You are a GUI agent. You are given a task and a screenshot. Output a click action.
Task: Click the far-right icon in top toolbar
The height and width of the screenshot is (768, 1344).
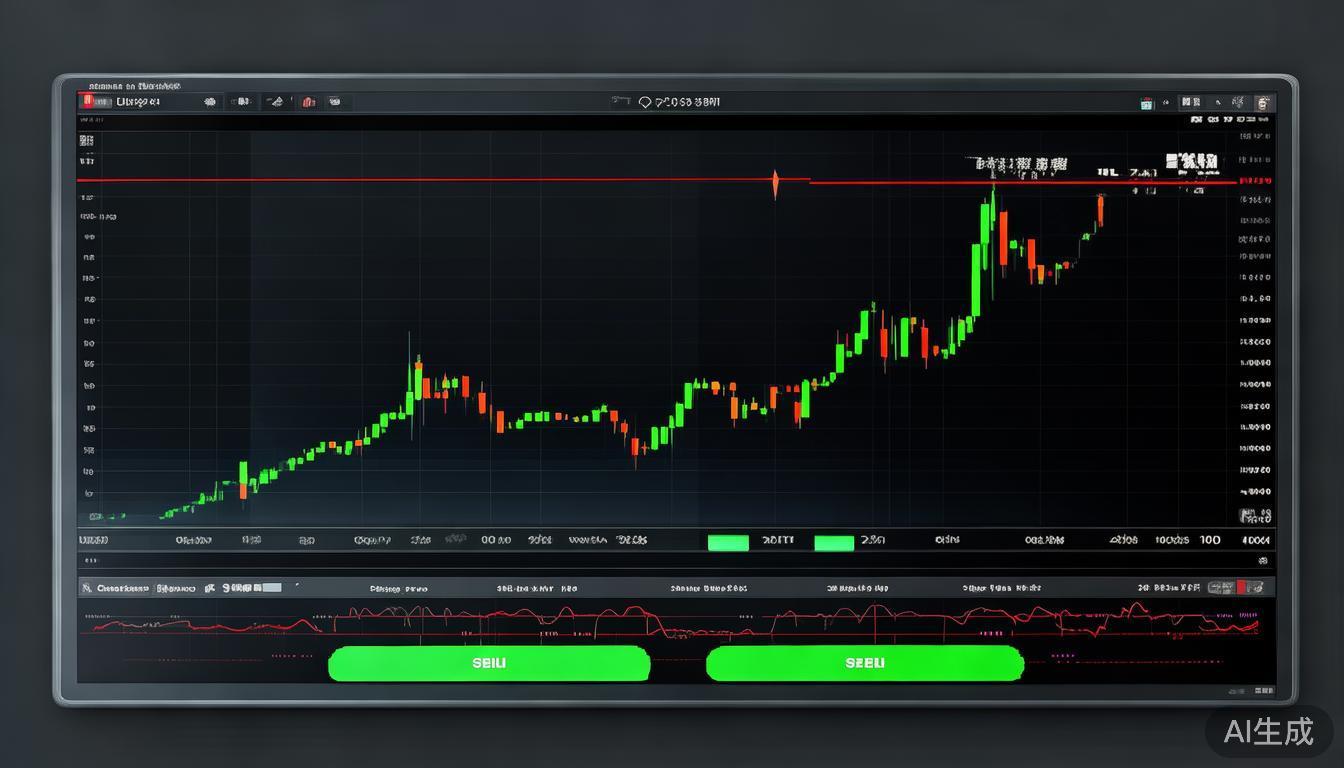point(1263,102)
